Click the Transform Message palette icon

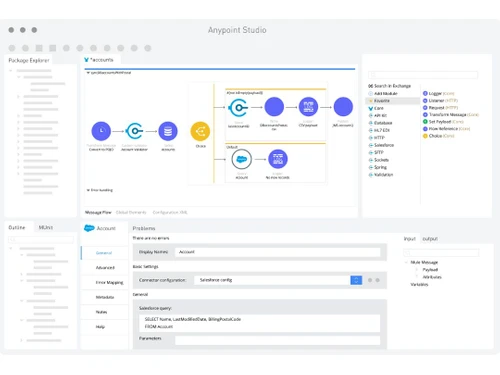425,114
